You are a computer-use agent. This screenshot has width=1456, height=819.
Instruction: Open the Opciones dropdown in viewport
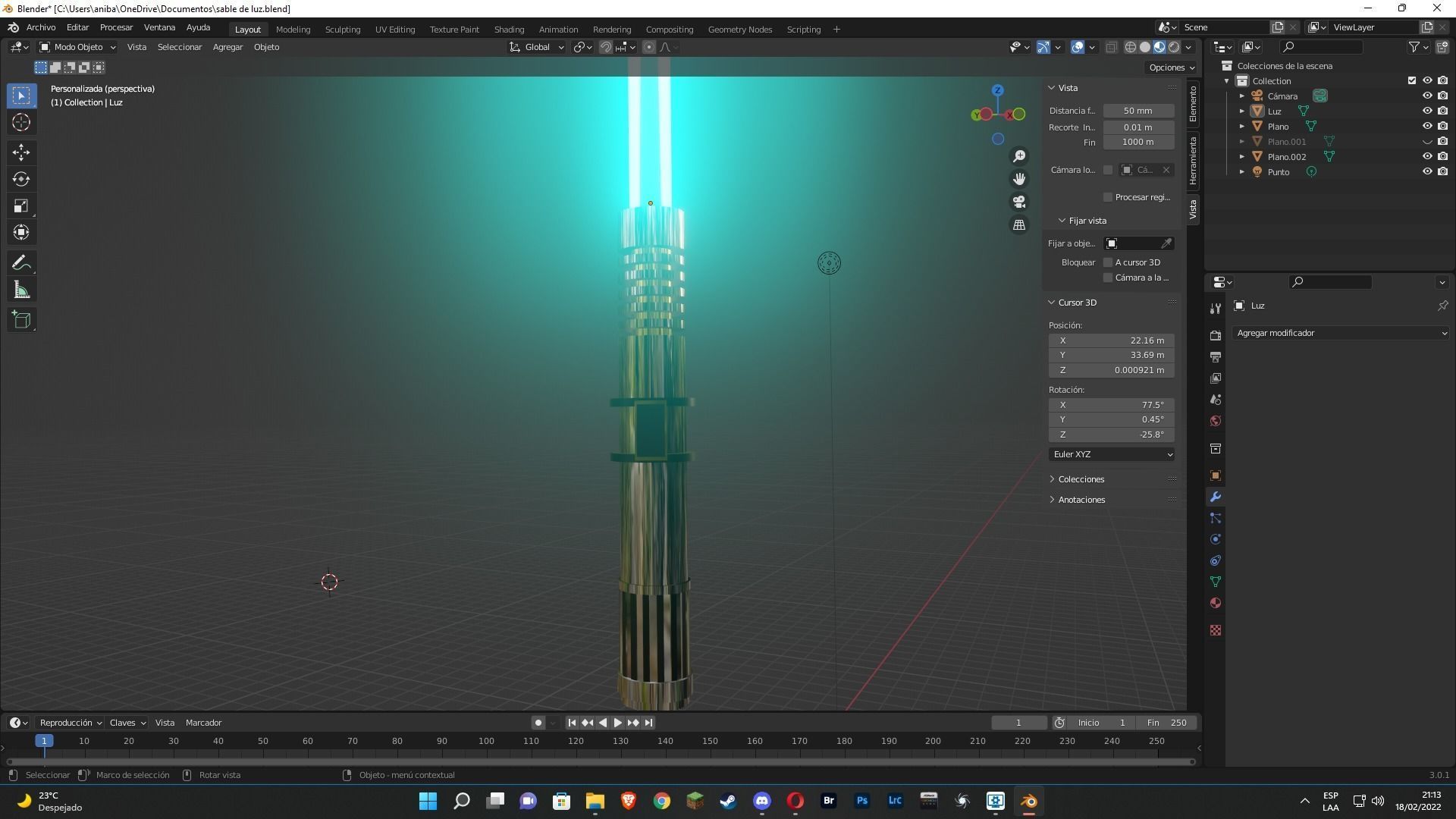tap(1172, 67)
